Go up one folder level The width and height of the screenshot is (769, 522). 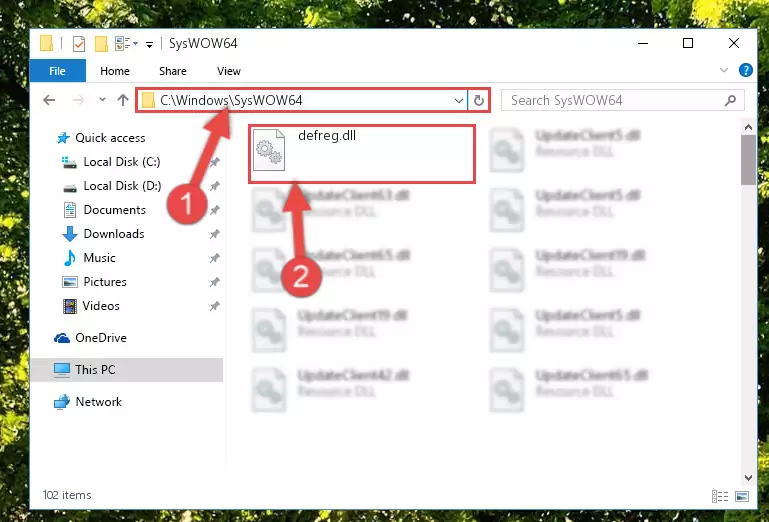coord(123,100)
